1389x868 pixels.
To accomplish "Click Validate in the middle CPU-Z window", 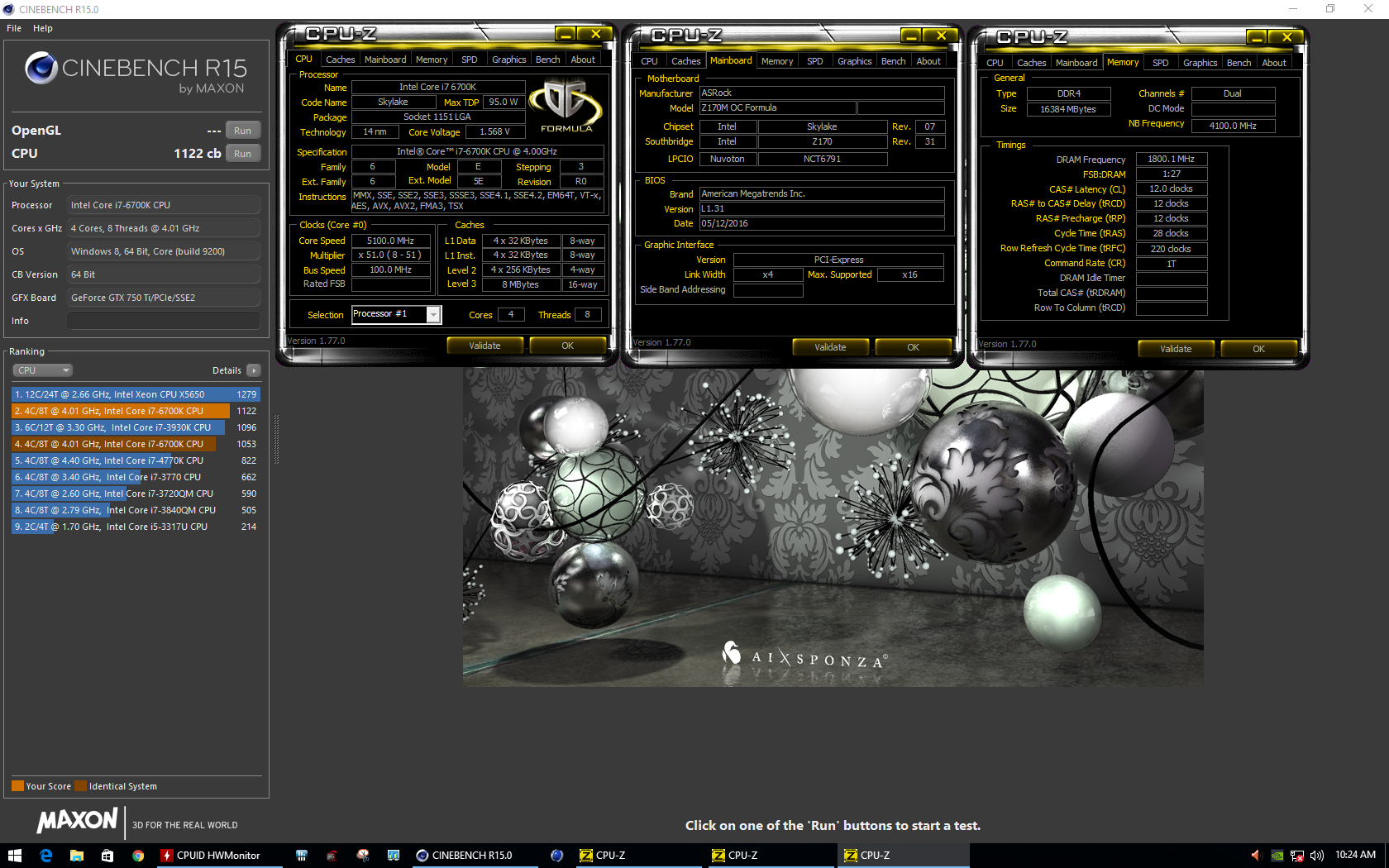I will pyautogui.click(x=830, y=347).
